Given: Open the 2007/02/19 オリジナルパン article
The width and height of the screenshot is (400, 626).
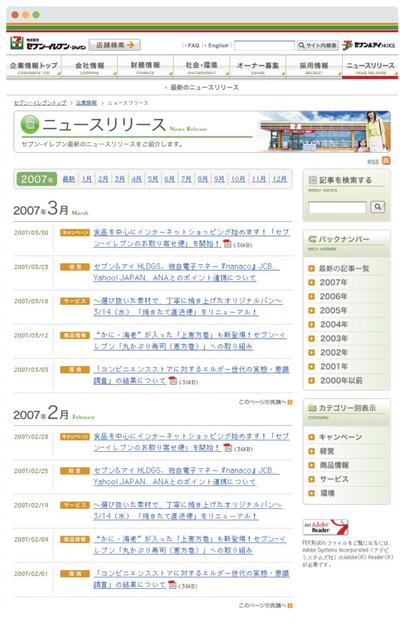Looking at the screenshot, I should 188,510.
